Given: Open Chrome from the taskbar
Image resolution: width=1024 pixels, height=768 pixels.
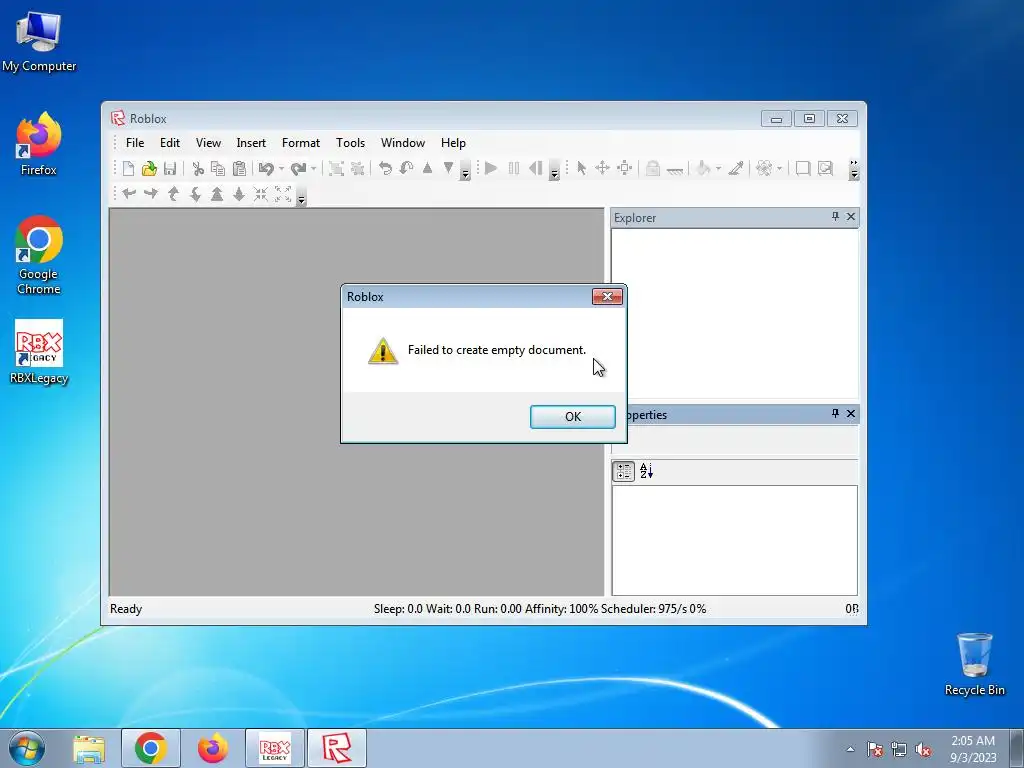Looking at the screenshot, I should [x=151, y=748].
